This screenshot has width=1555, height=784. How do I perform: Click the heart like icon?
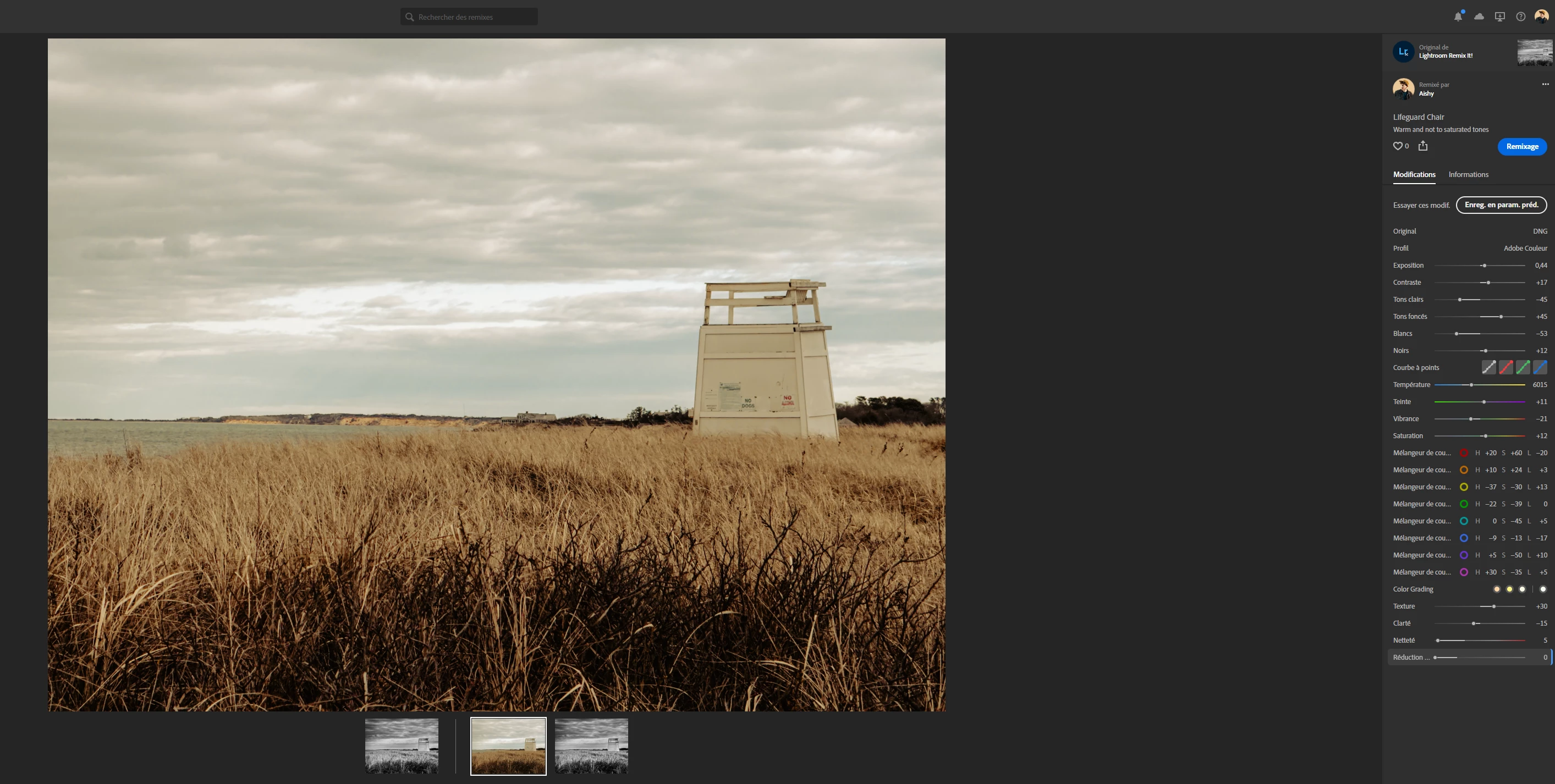click(1398, 146)
